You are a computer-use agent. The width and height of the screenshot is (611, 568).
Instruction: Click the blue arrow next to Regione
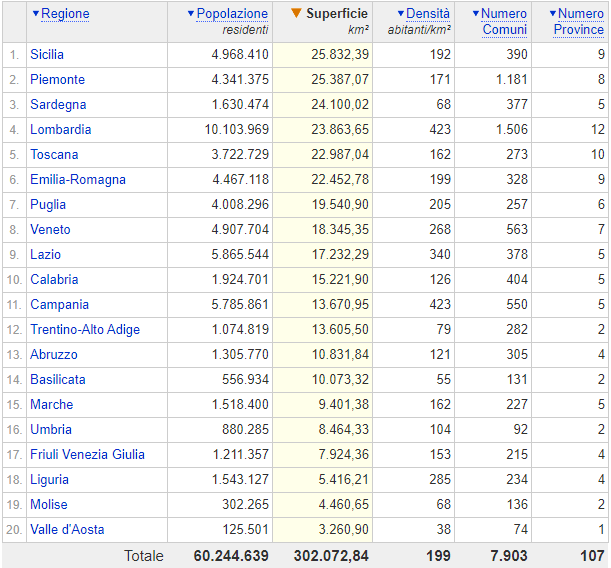(36, 14)
